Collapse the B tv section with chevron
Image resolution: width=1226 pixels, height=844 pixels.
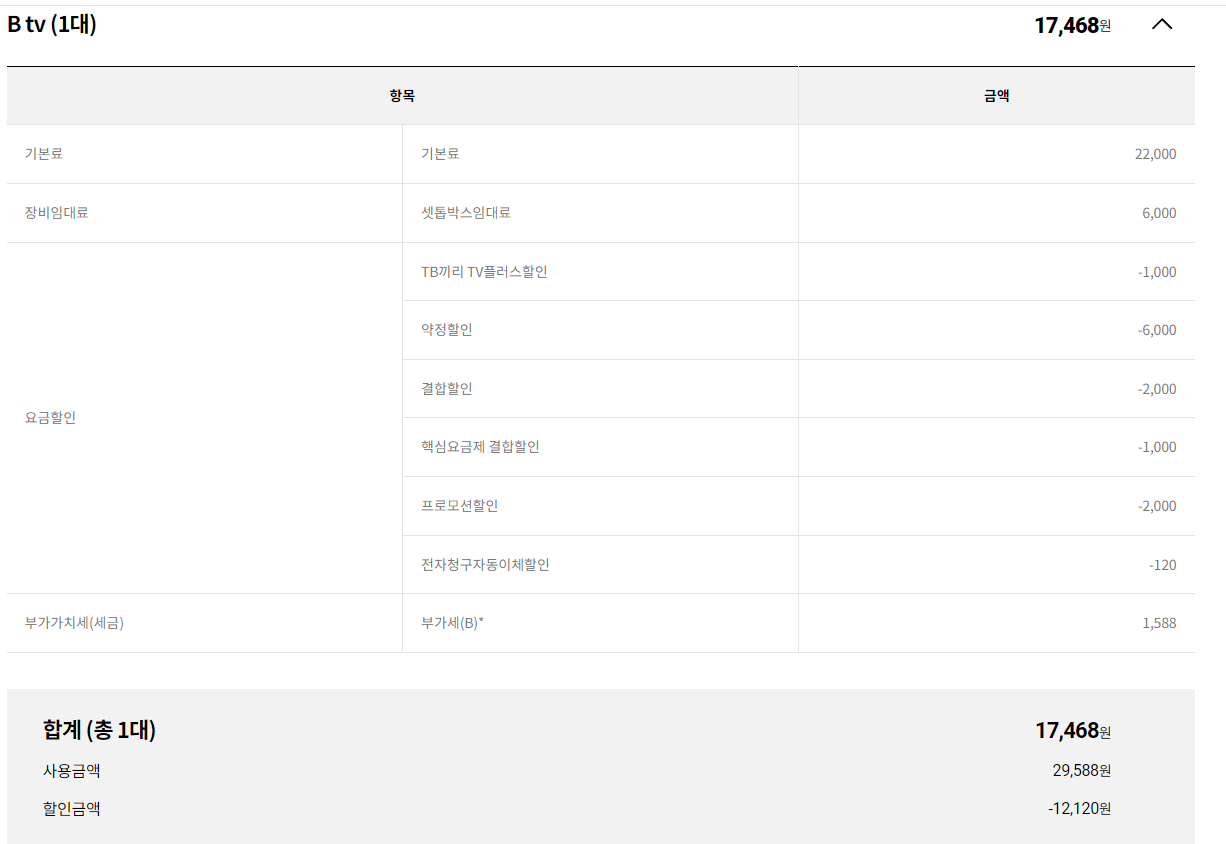[x=1161, y=25]
